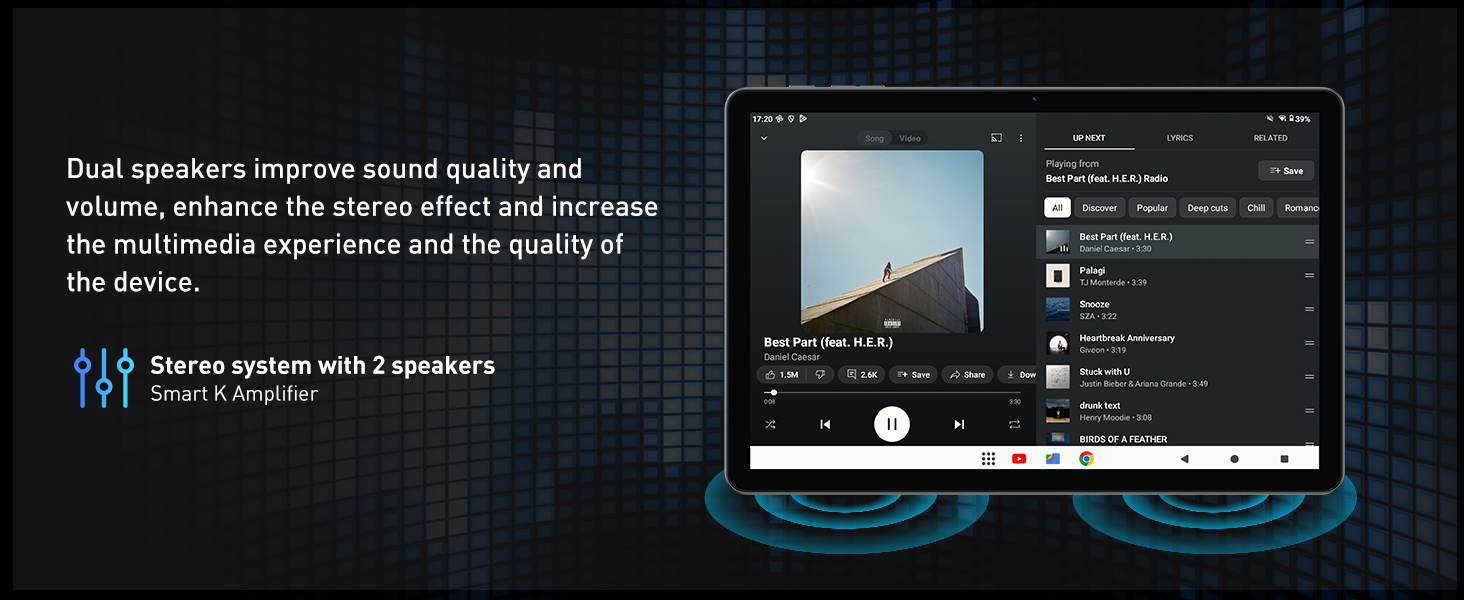Image resolution: width=1464 pixels, height=600 pixels.
Task: Open the app drawer grid icon
Action: coord(988,459)
